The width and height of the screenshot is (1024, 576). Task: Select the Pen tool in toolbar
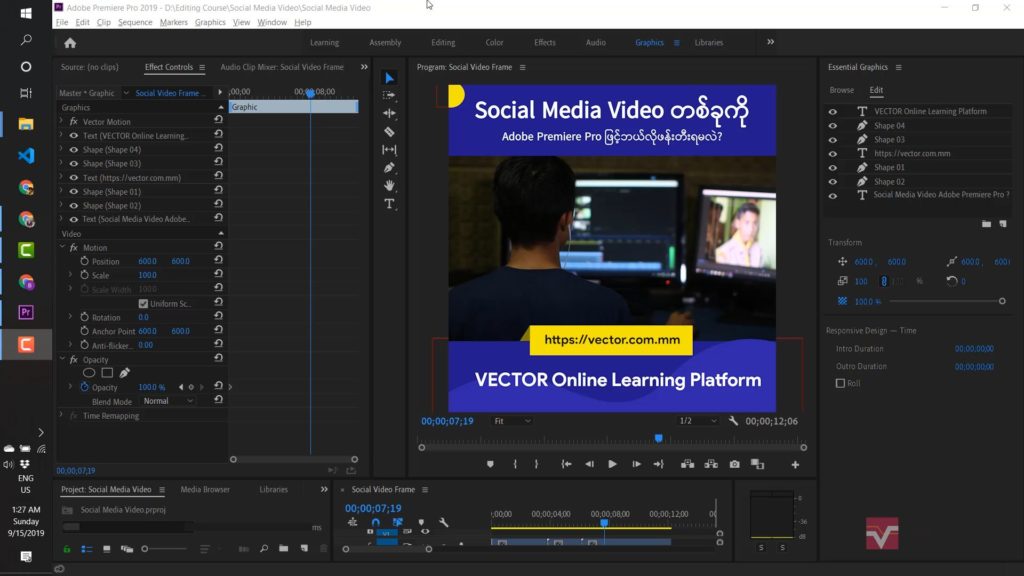point(389,168)
